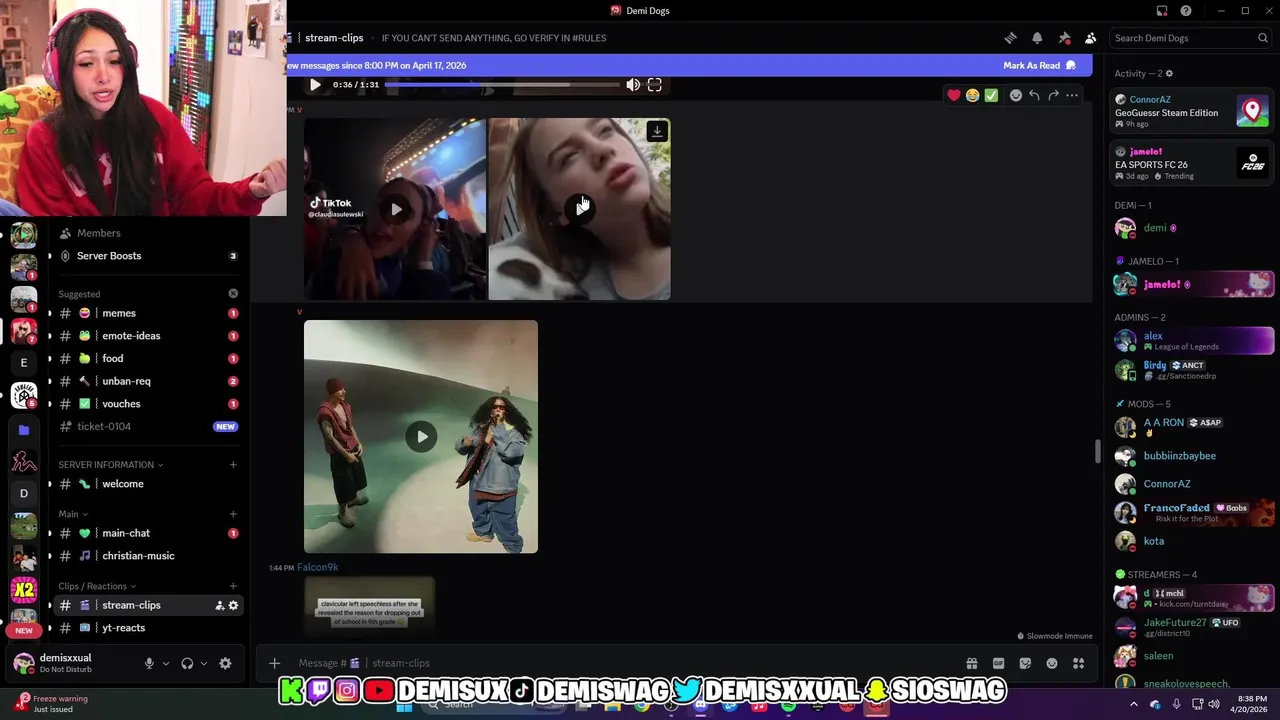Seek in the video progress bar
This screenshot has width=1280, height=720.
point(502,85)
